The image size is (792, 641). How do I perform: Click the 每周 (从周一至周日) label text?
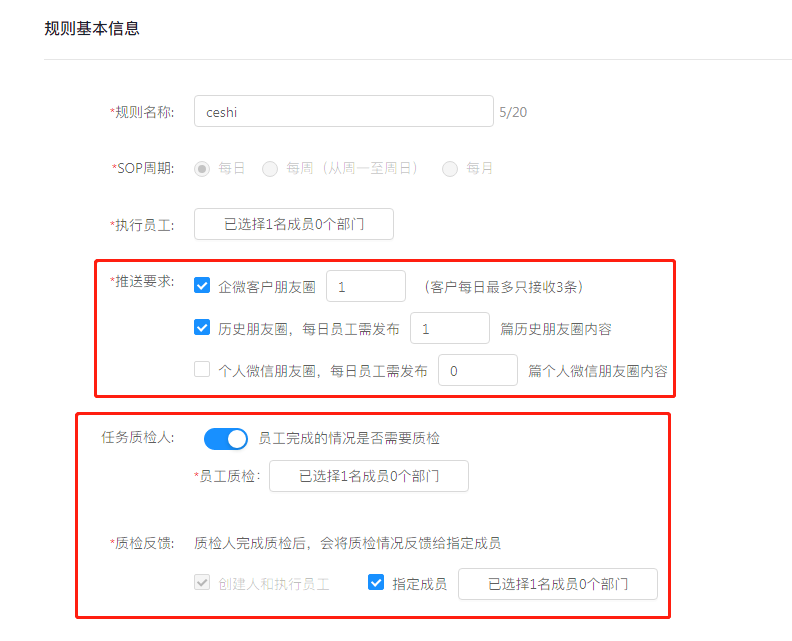point(352,168)
